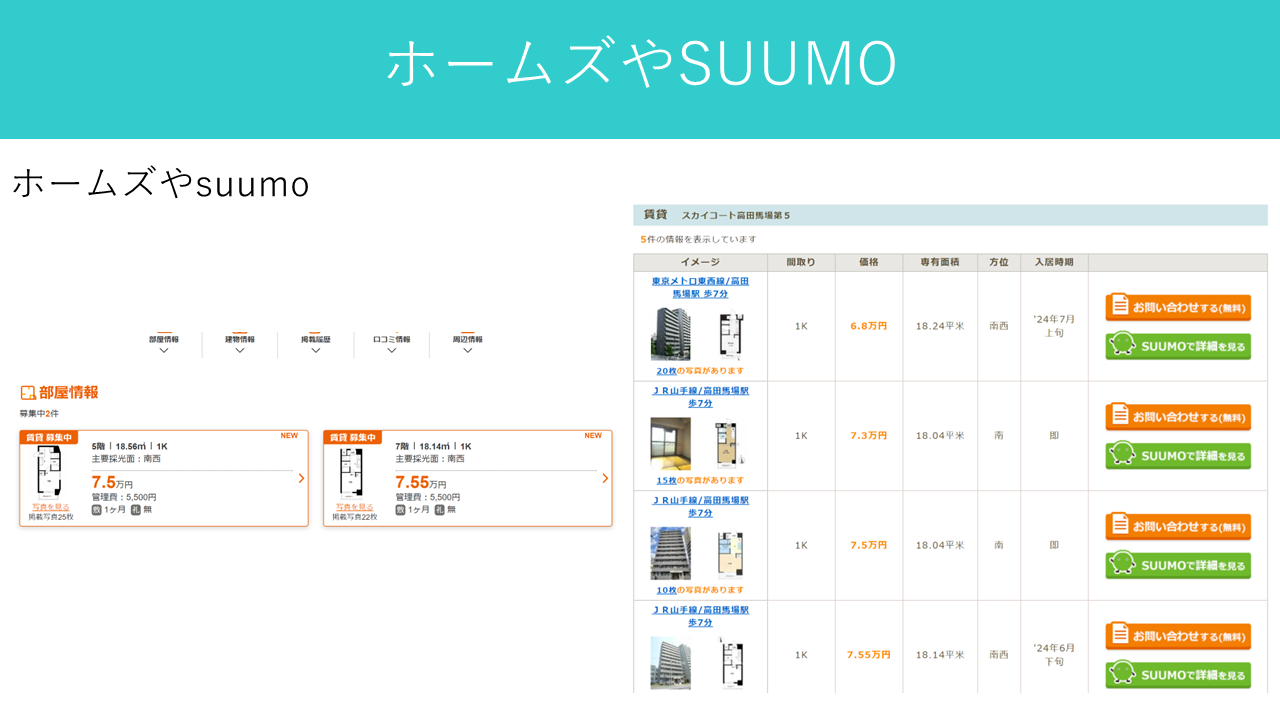Click お問い合わせする(無料) in the 7.55万円 SUUMO row

pos(1178,636)
